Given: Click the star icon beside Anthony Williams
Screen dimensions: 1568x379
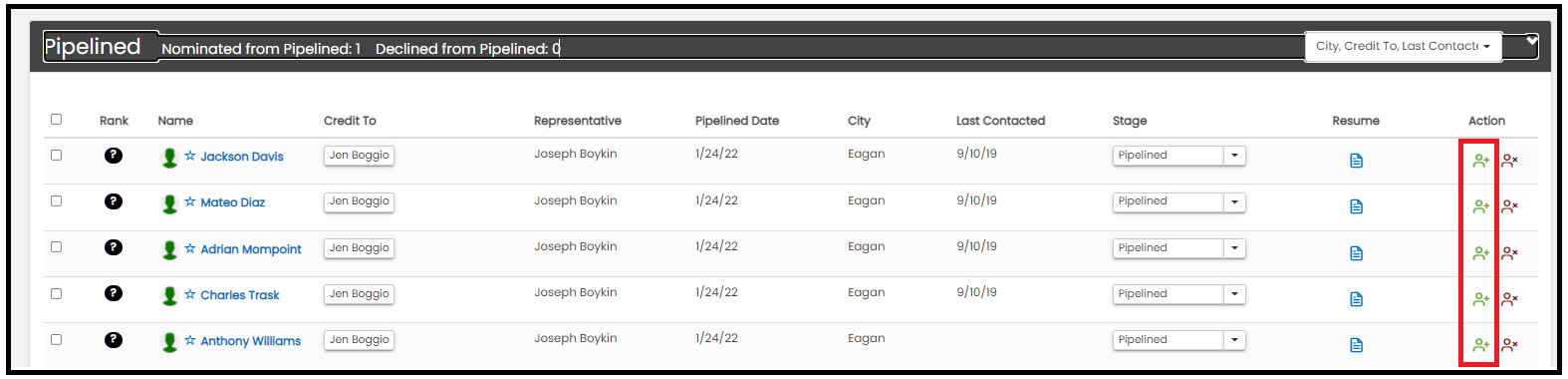Looking at the screenshot, I should tap(190, 340).
